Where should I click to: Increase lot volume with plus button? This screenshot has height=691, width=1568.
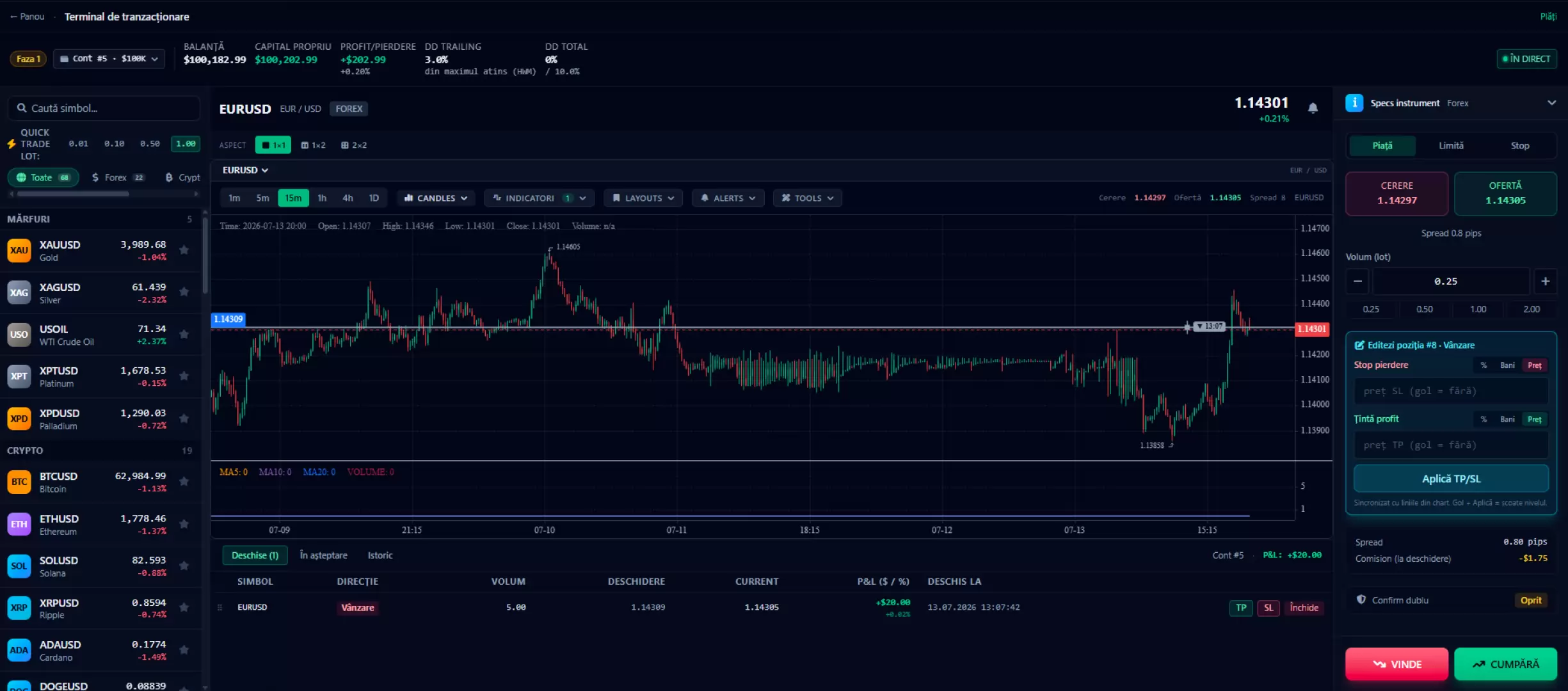click(x=1545, y=282)
